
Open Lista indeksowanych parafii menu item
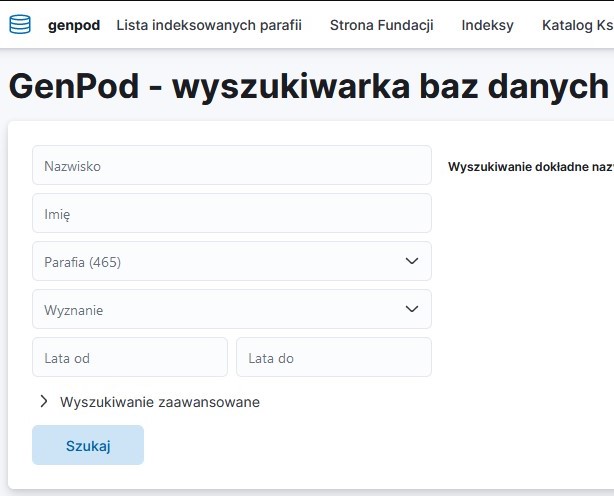pyautogui.click(x=209, y=25)
